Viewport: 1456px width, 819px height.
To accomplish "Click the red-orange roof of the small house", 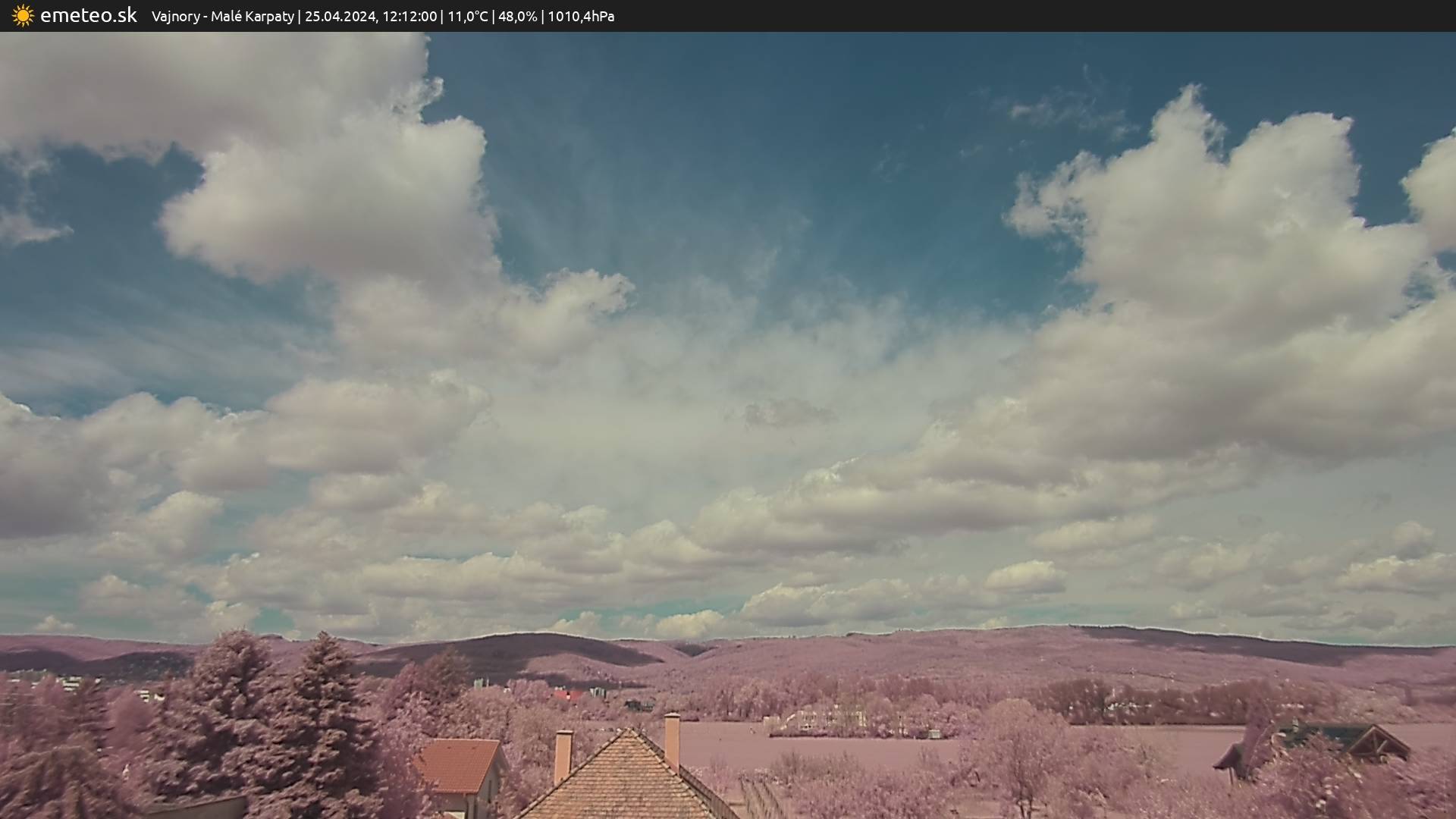I will [x=457, y=764].
